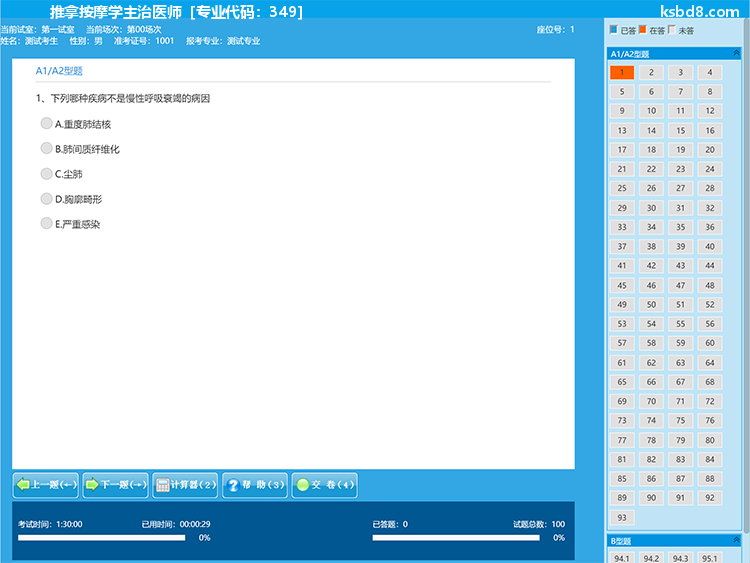Jump to question 55 in navigator
This screenshot has width=750, height=563.
coord(680,324)
